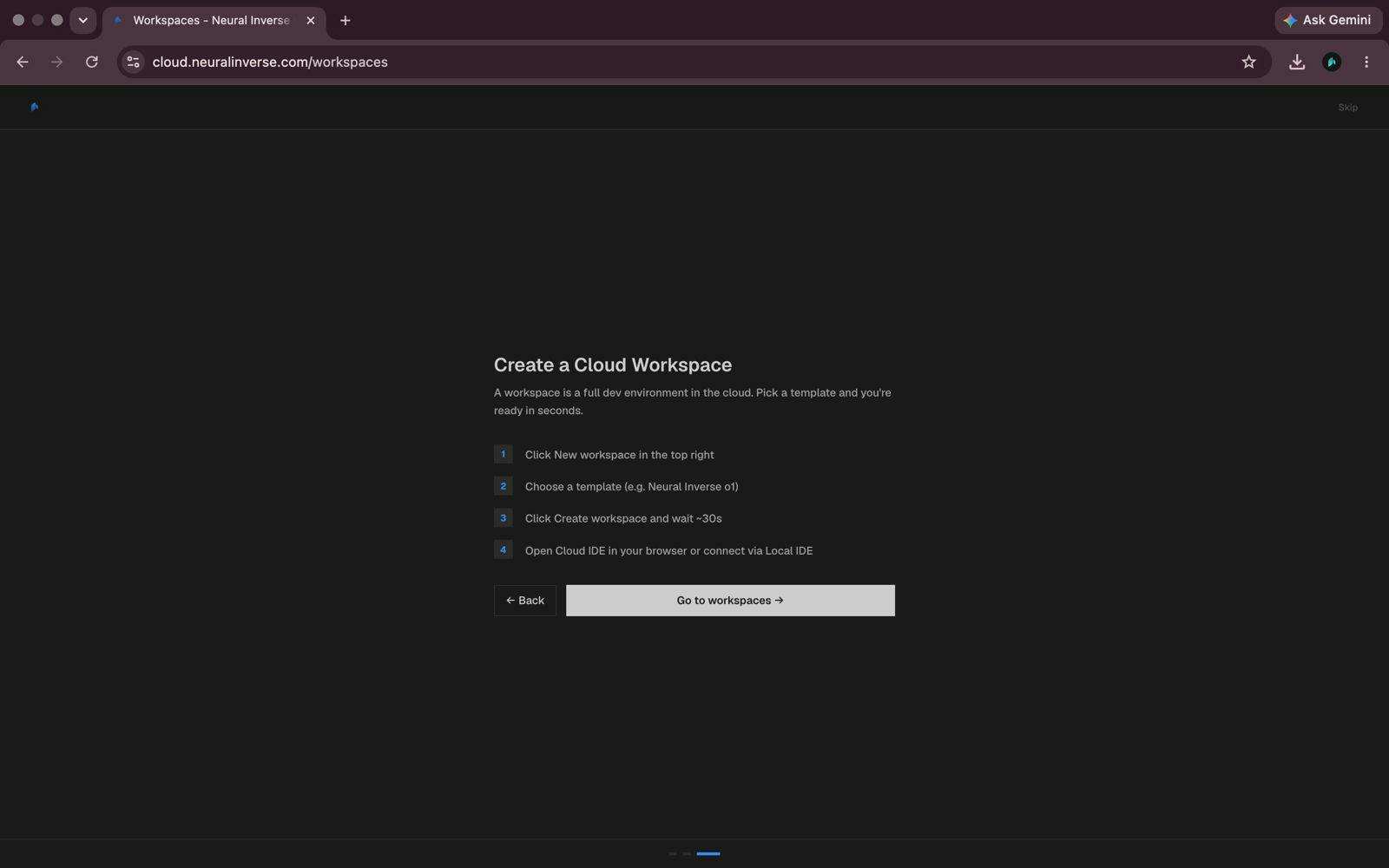
Task: Expand the tab search dropdown
Action: [x=83, y=20]
